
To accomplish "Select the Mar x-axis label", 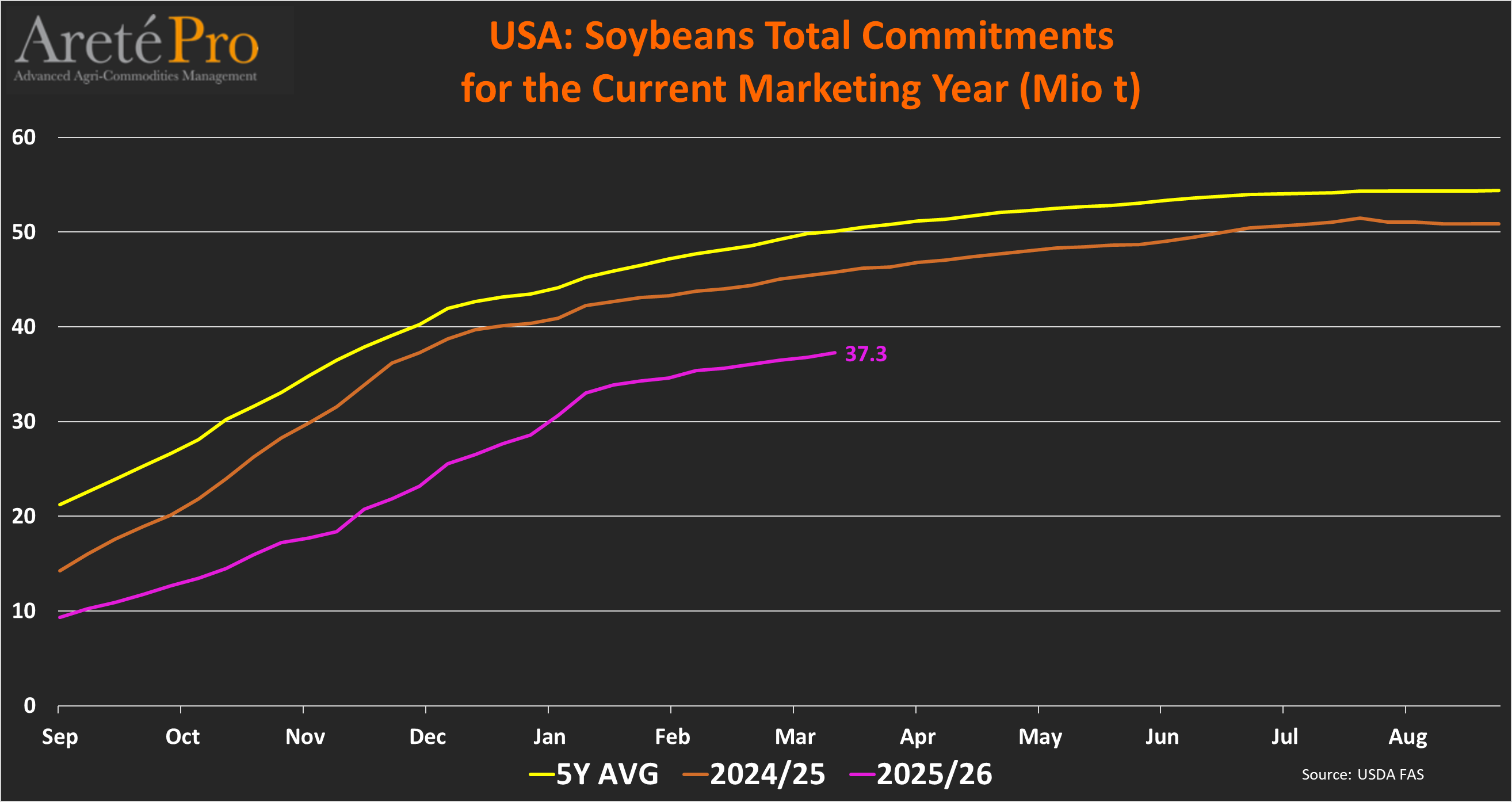I will tap(795, 737).
